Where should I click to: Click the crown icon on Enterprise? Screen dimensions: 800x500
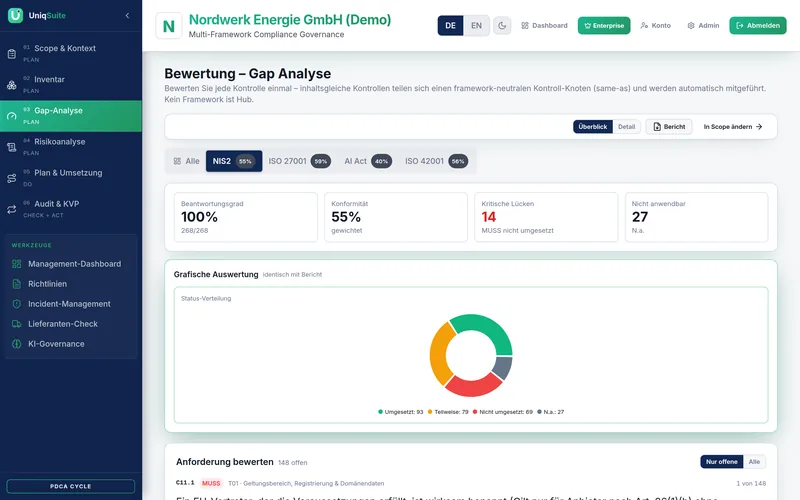click(587, 26)
